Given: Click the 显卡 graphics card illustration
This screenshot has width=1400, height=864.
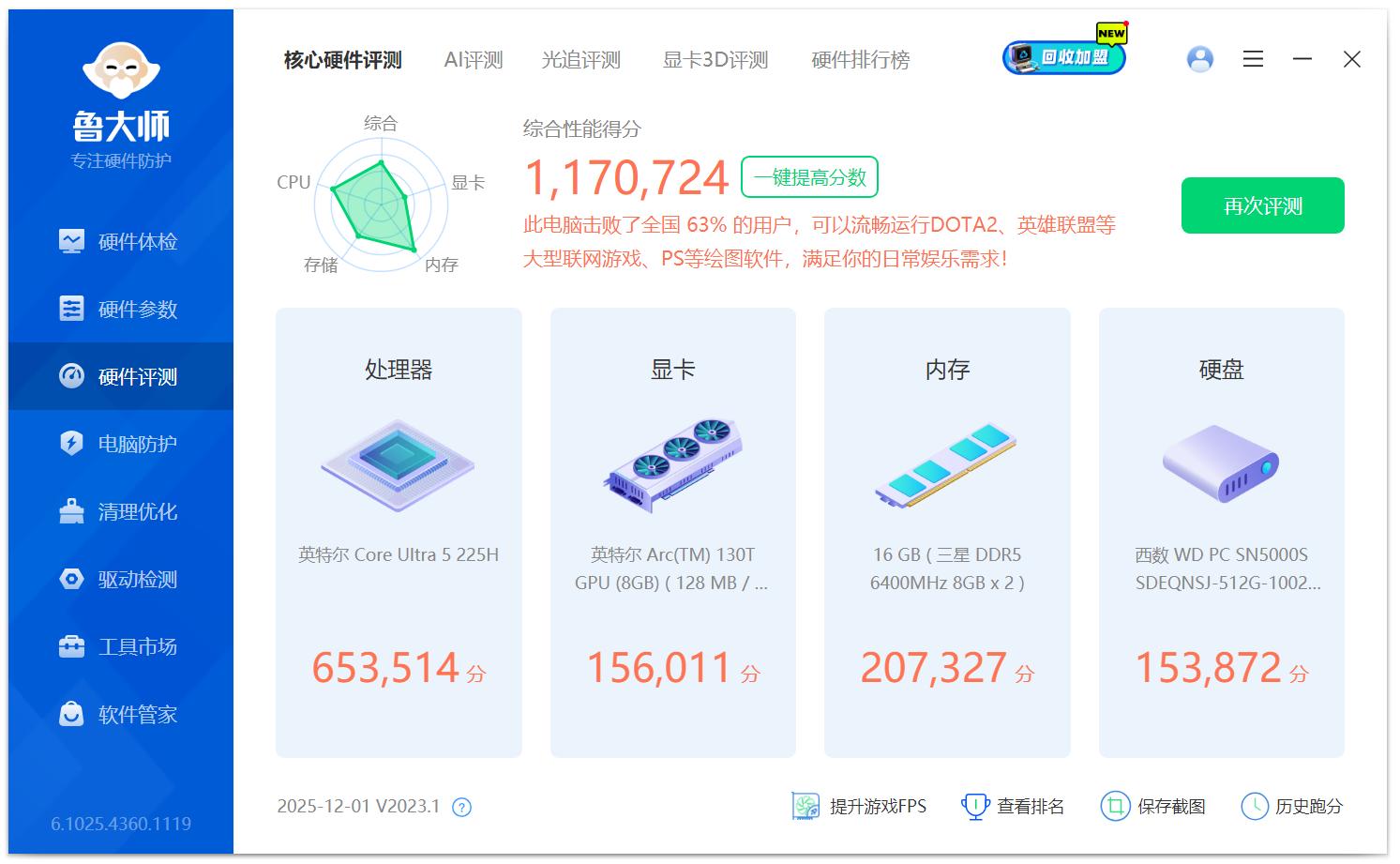Looking at the screenshot, I should click(672, 464).
